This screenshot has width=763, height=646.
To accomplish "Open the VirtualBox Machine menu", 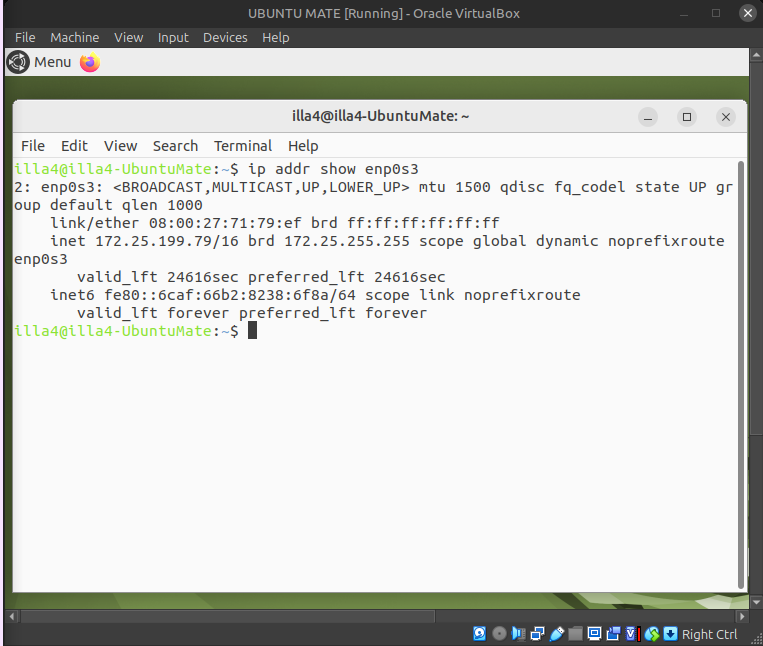I will tap(75, 37).
